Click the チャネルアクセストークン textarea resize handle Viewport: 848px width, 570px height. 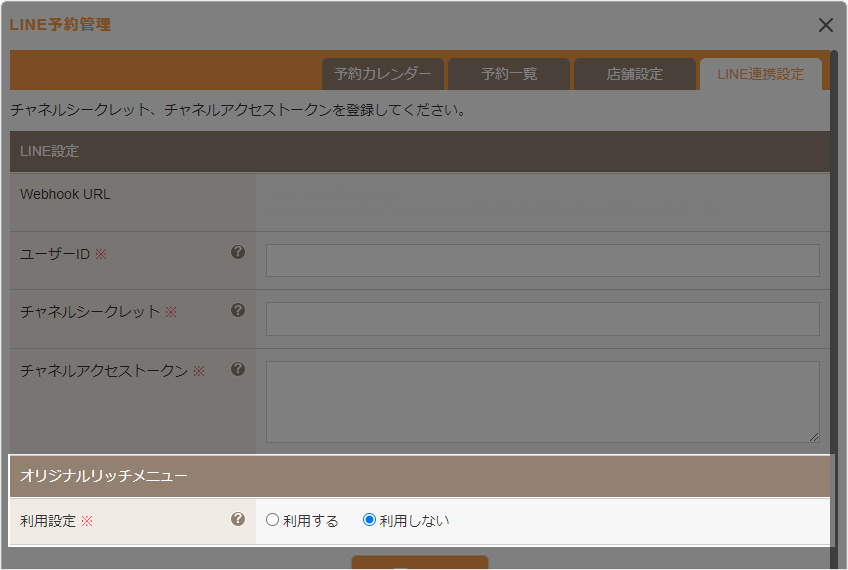click(x=814, y=437)
